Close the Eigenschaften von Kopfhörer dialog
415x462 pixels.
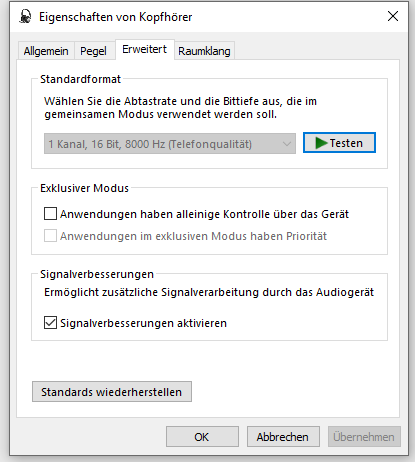point(393,16)
